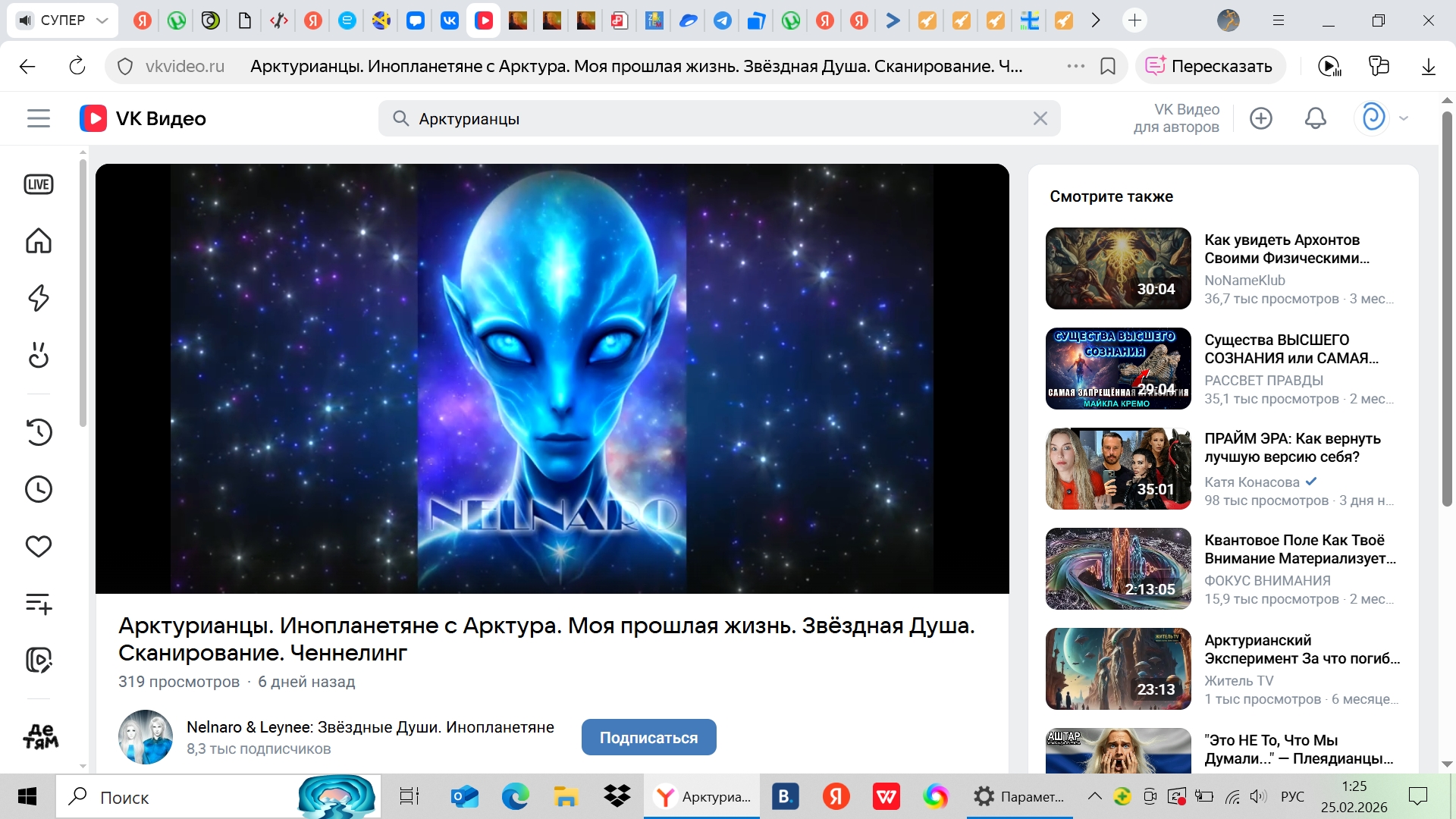This screenshot has height=819, width=1456.
Task: Open browser downloads arrow icon
Action: tap(1429, 67)
